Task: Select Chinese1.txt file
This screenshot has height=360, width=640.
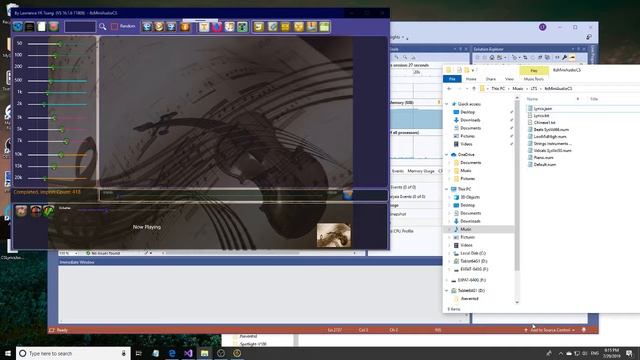Action: [544, 122]
